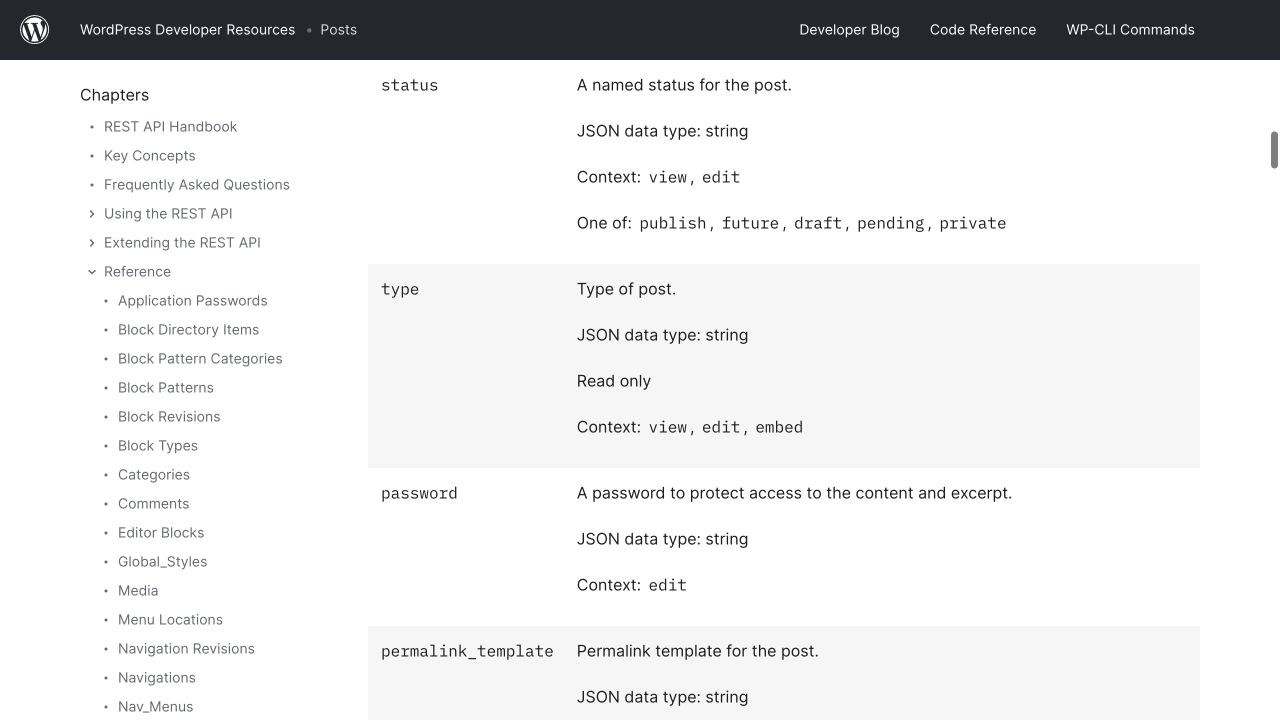Image resolution: width=1280 pixels, height=720 pixels.
Task: Click the WordPress logo icon
Action: click(x=35, y=30)
